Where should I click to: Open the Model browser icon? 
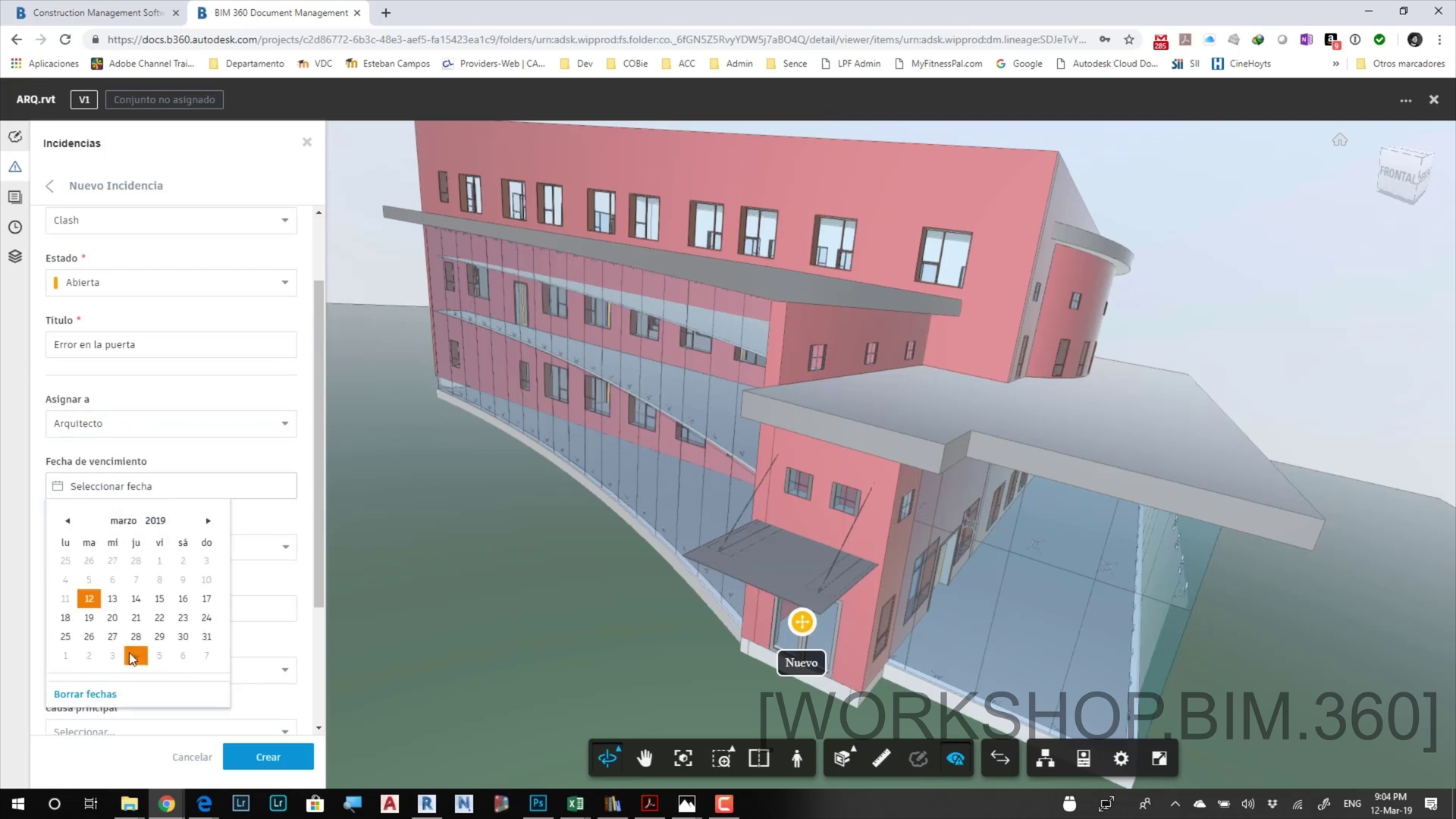(x=1046, y=758)
